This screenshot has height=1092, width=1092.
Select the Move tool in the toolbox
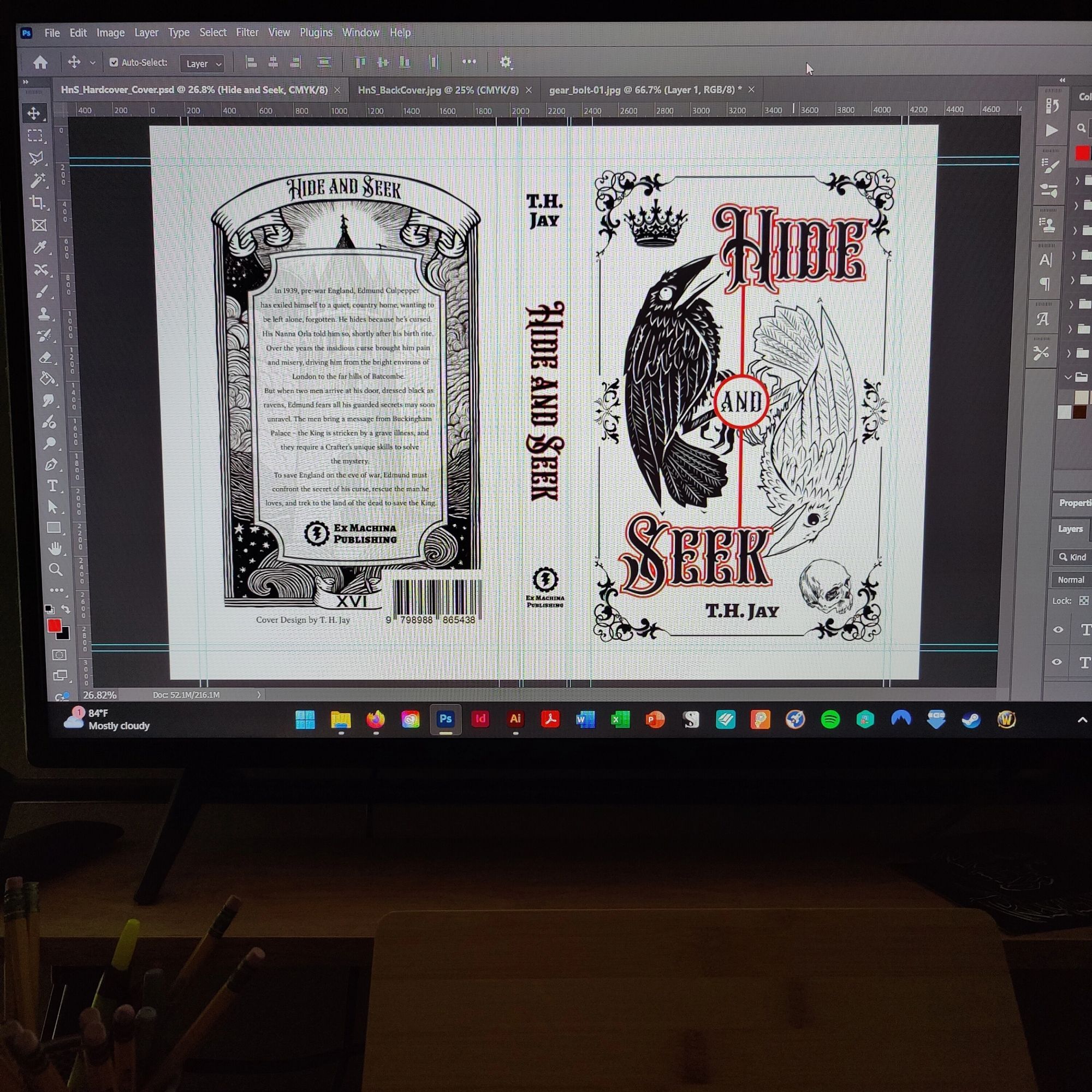tap(34, 113)
